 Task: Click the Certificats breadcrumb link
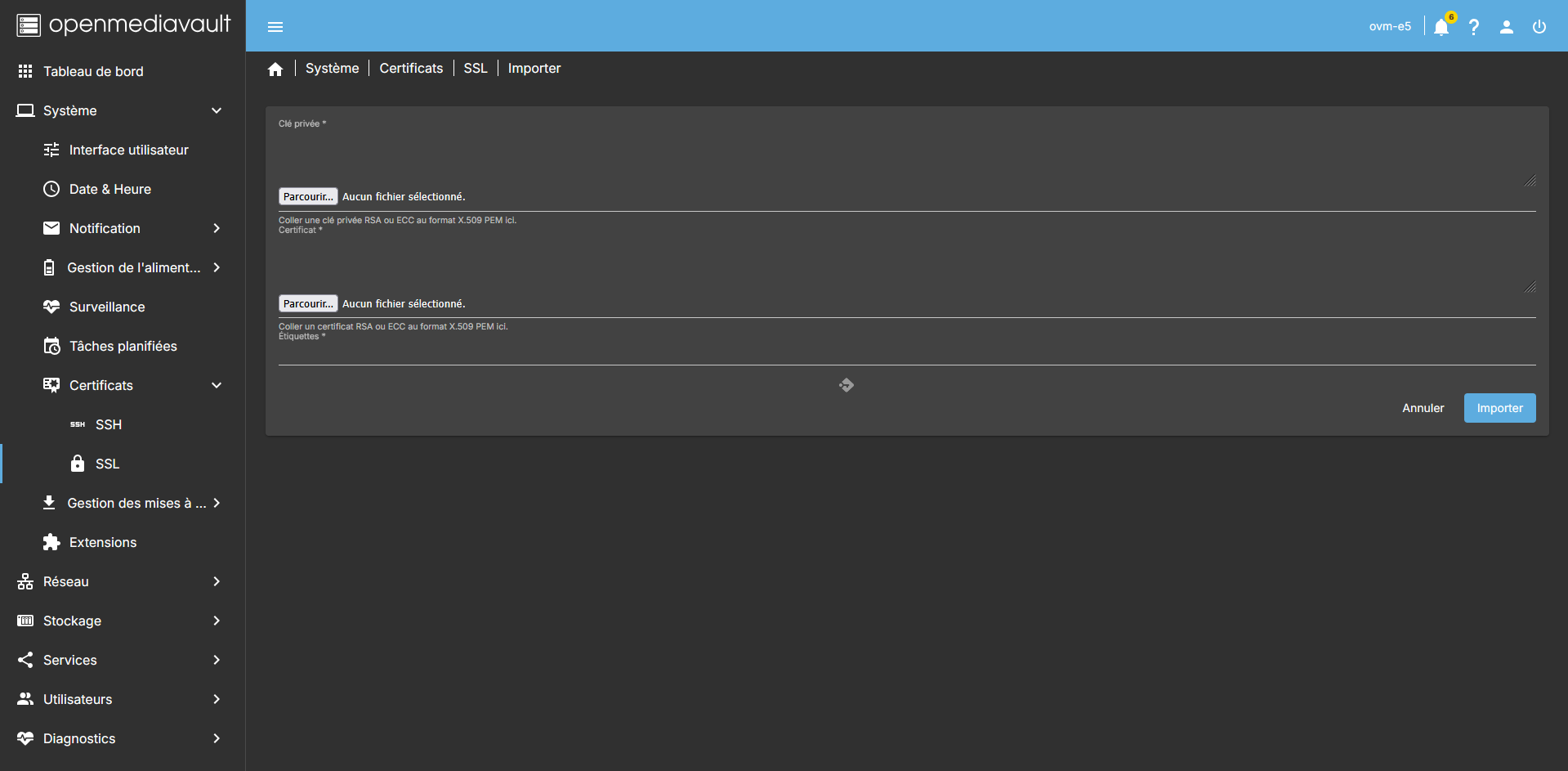(411, 69)
